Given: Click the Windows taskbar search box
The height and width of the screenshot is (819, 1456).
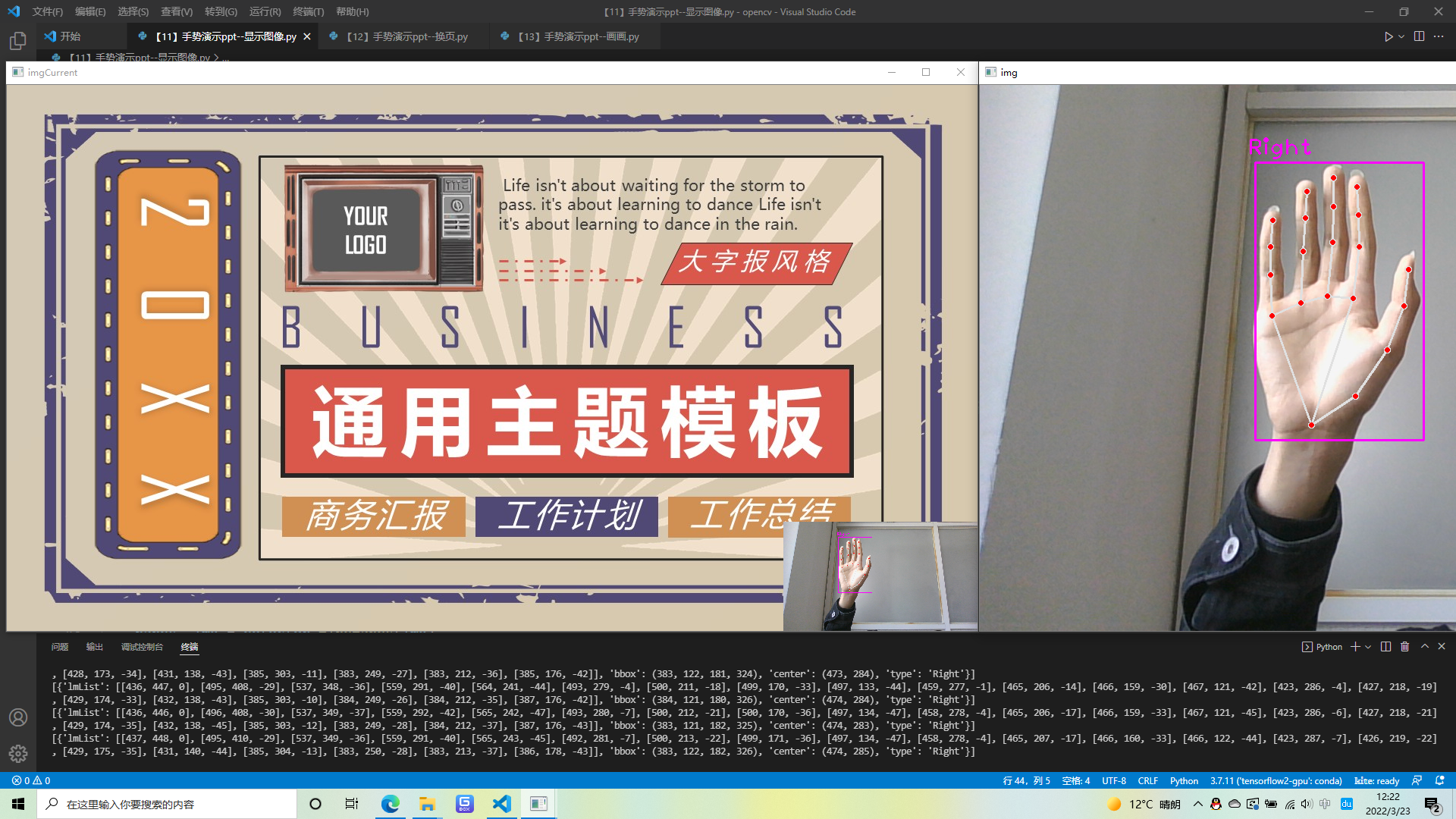Looking at the screenshot, I should pyautogui.click(x=167, y=804).
